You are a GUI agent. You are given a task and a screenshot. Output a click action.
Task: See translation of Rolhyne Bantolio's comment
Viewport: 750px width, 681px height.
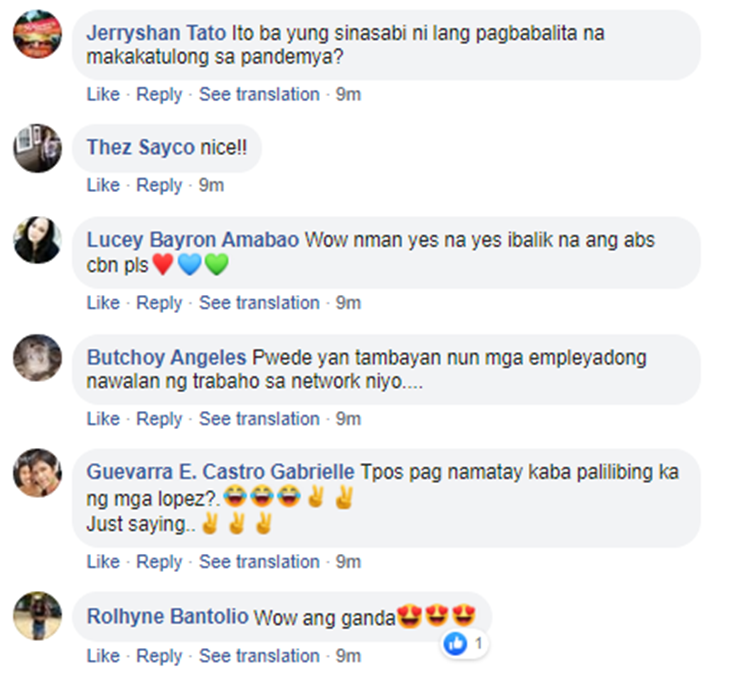pos(259,656)
